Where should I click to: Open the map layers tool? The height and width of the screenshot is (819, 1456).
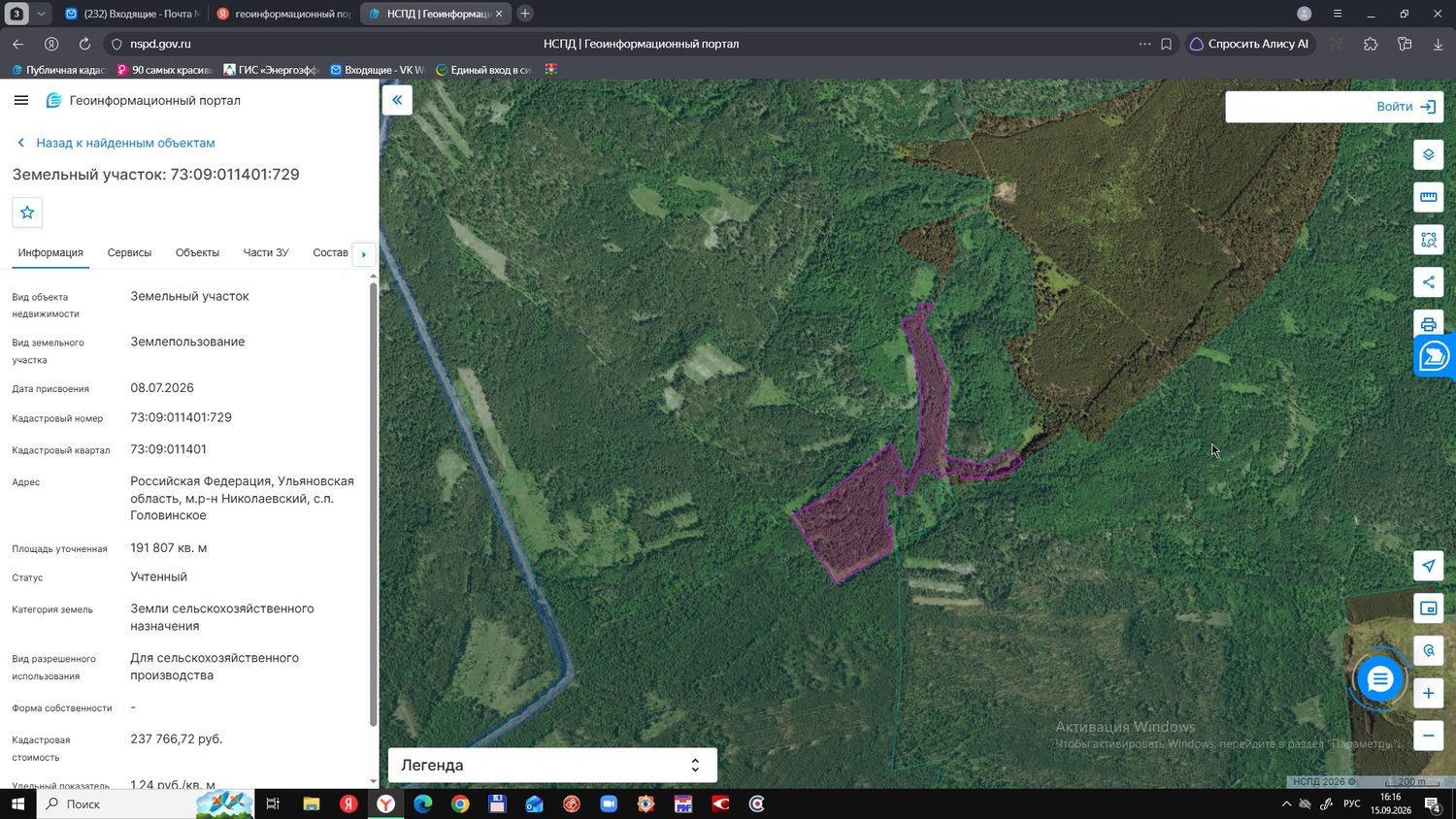[x=1428, y=154]
